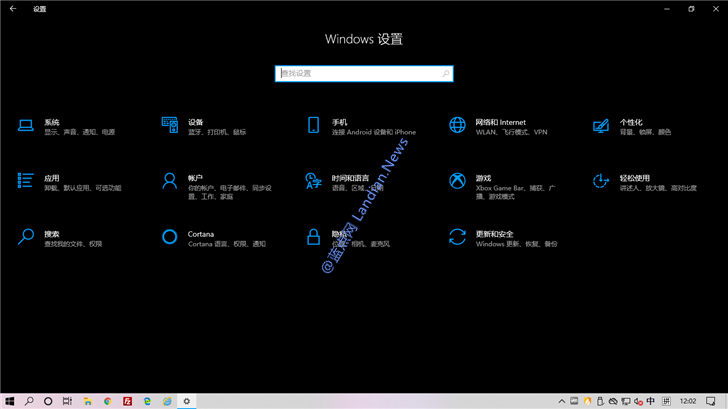Image resolution: width=728 pixels, height=409 pixels.
Task: Select the Settings gear taskbar button
Action: pyautogui.click(x=187, y=401)
